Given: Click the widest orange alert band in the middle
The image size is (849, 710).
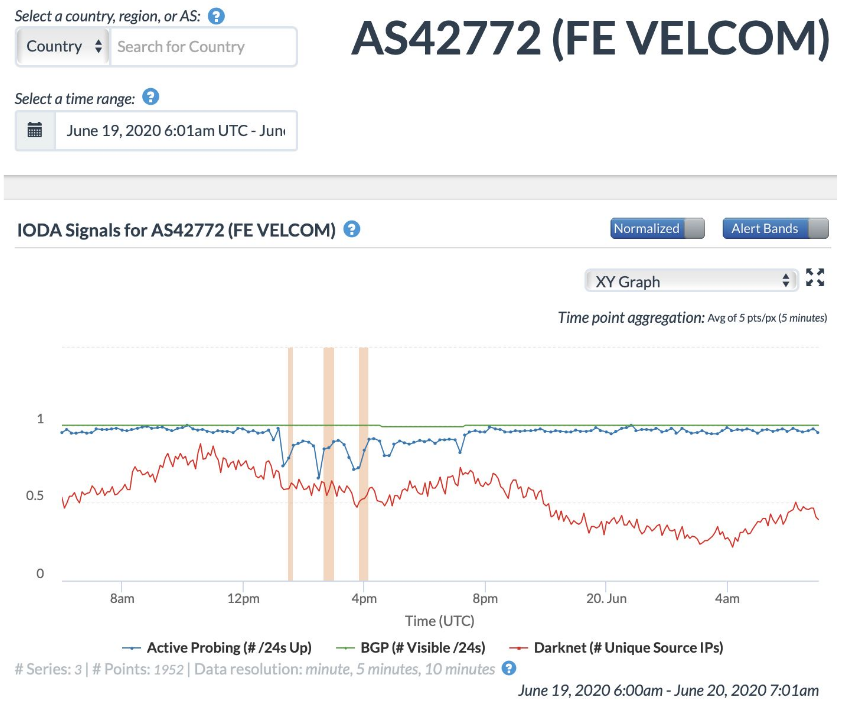Looking at the screenshot, I should click(x=329, y=464).
